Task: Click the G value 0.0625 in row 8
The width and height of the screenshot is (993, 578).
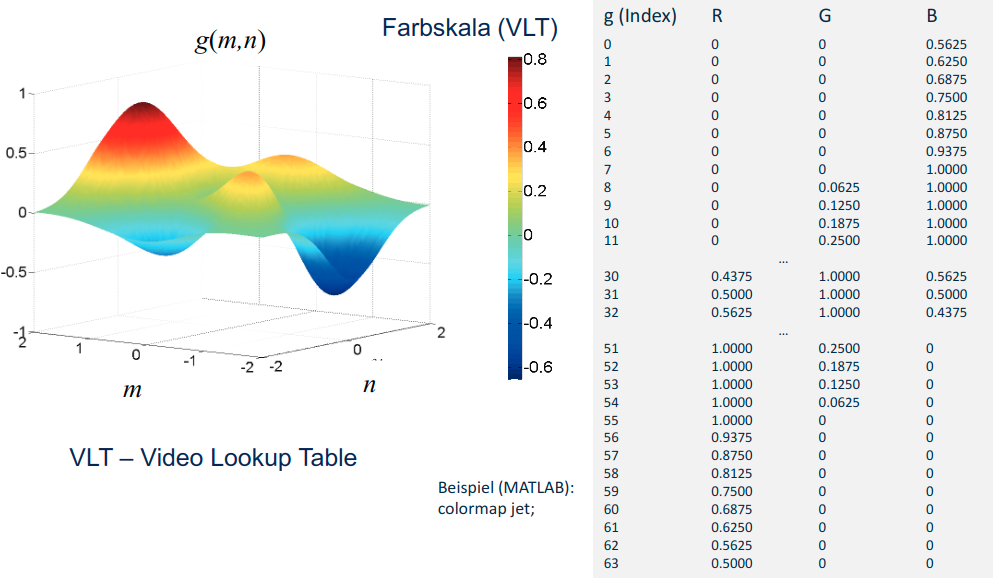Action: pos(838,186)
